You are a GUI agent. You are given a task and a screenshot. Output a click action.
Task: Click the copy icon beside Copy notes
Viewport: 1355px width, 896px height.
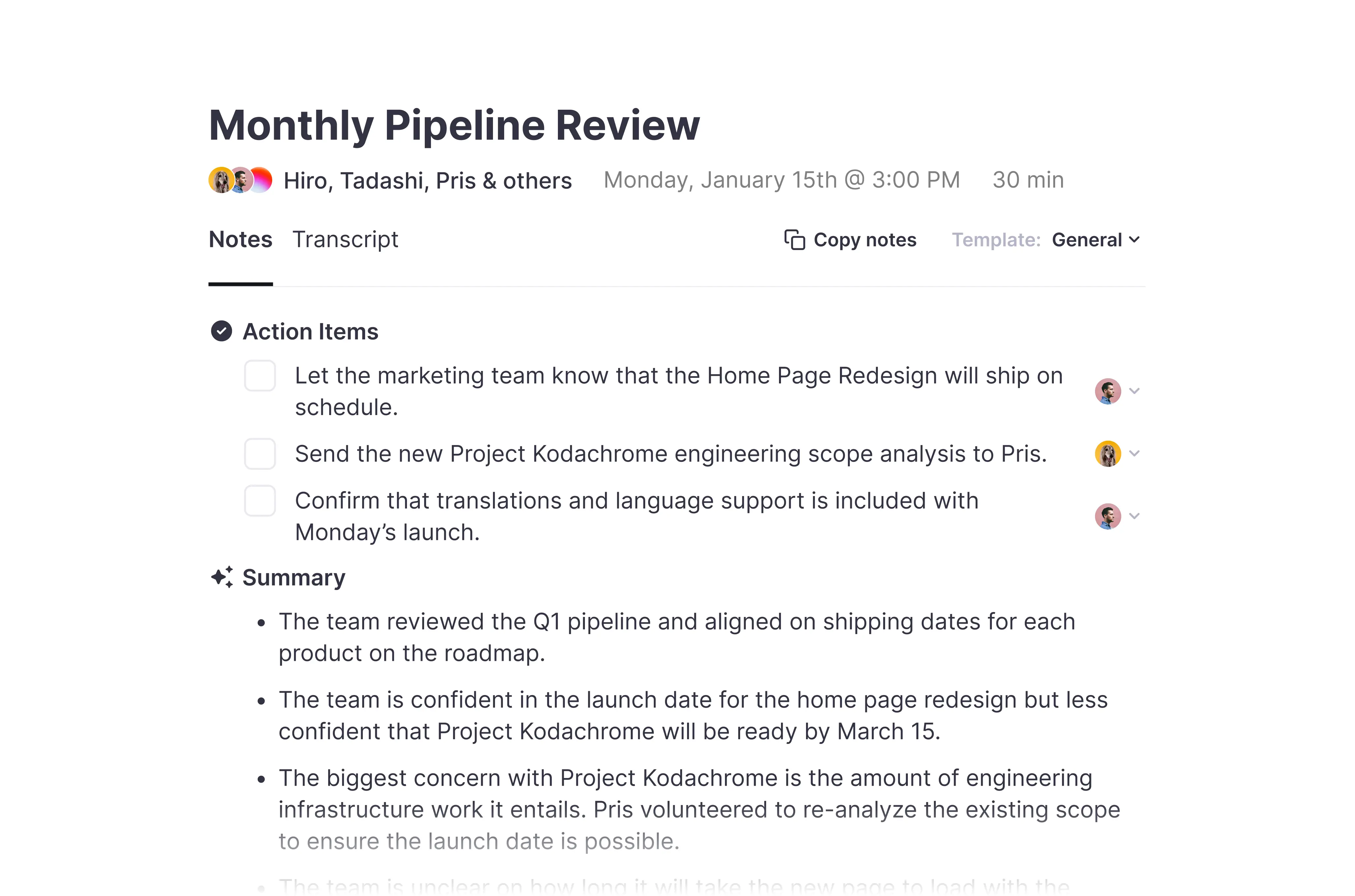point(794,240)
